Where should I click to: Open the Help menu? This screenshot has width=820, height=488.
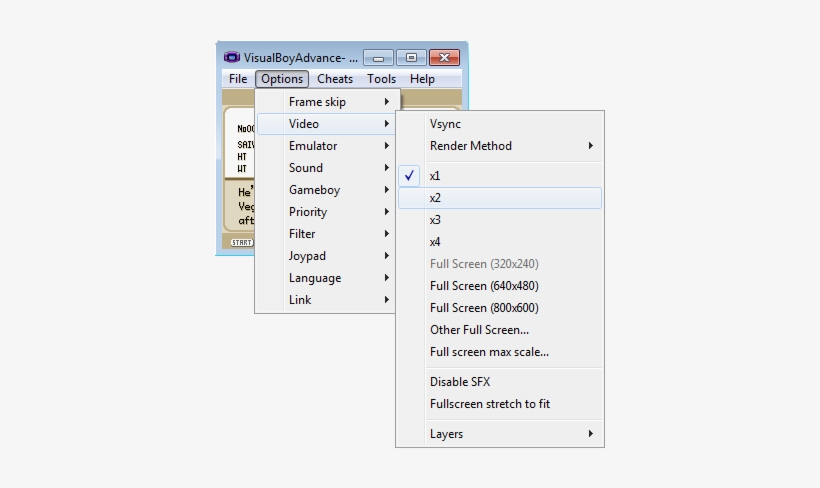422,79
